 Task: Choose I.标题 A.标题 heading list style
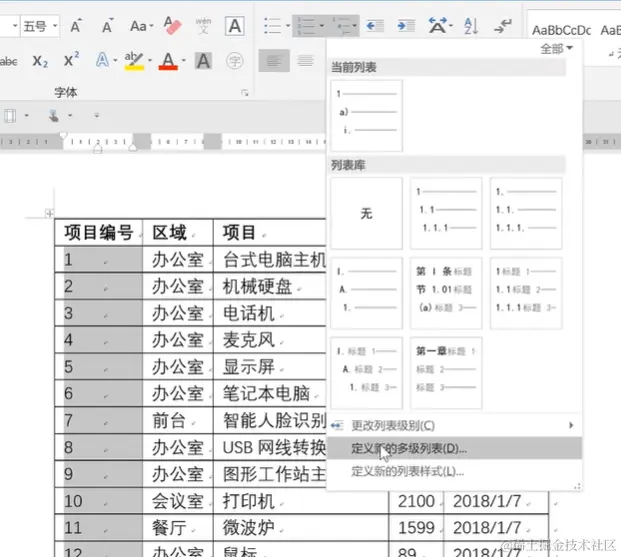[366, 373]
